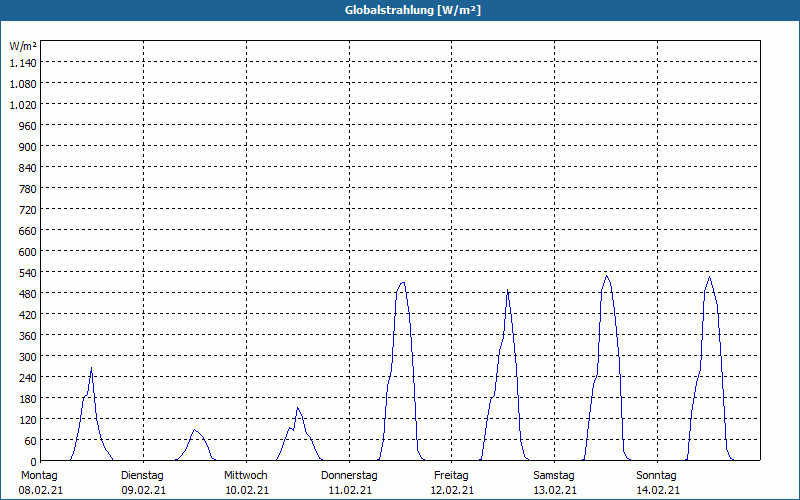The image size is (800, 500).
Task: Select the 12.02.21 date label
Action: pyautogui.click(x=452, y=491)
